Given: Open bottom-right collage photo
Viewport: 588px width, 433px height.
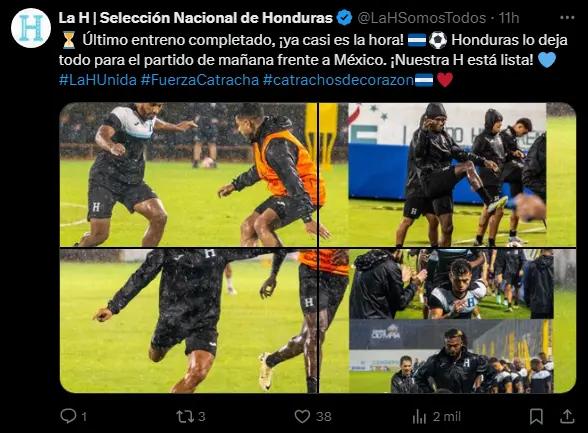Looking at the screenshot, I should pos(447,321).
